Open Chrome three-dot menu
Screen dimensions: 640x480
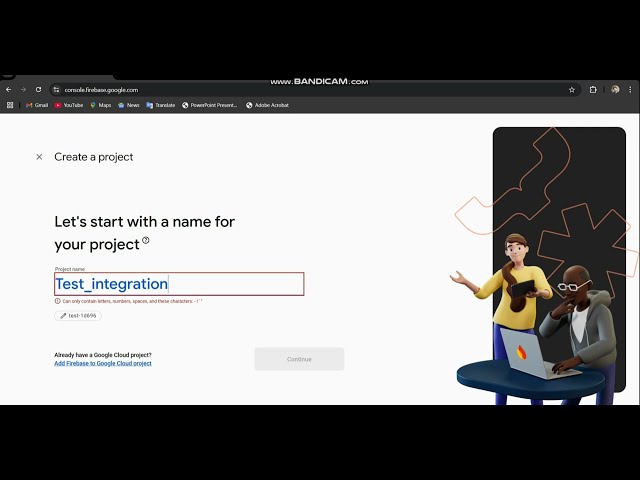pos(630,89)
